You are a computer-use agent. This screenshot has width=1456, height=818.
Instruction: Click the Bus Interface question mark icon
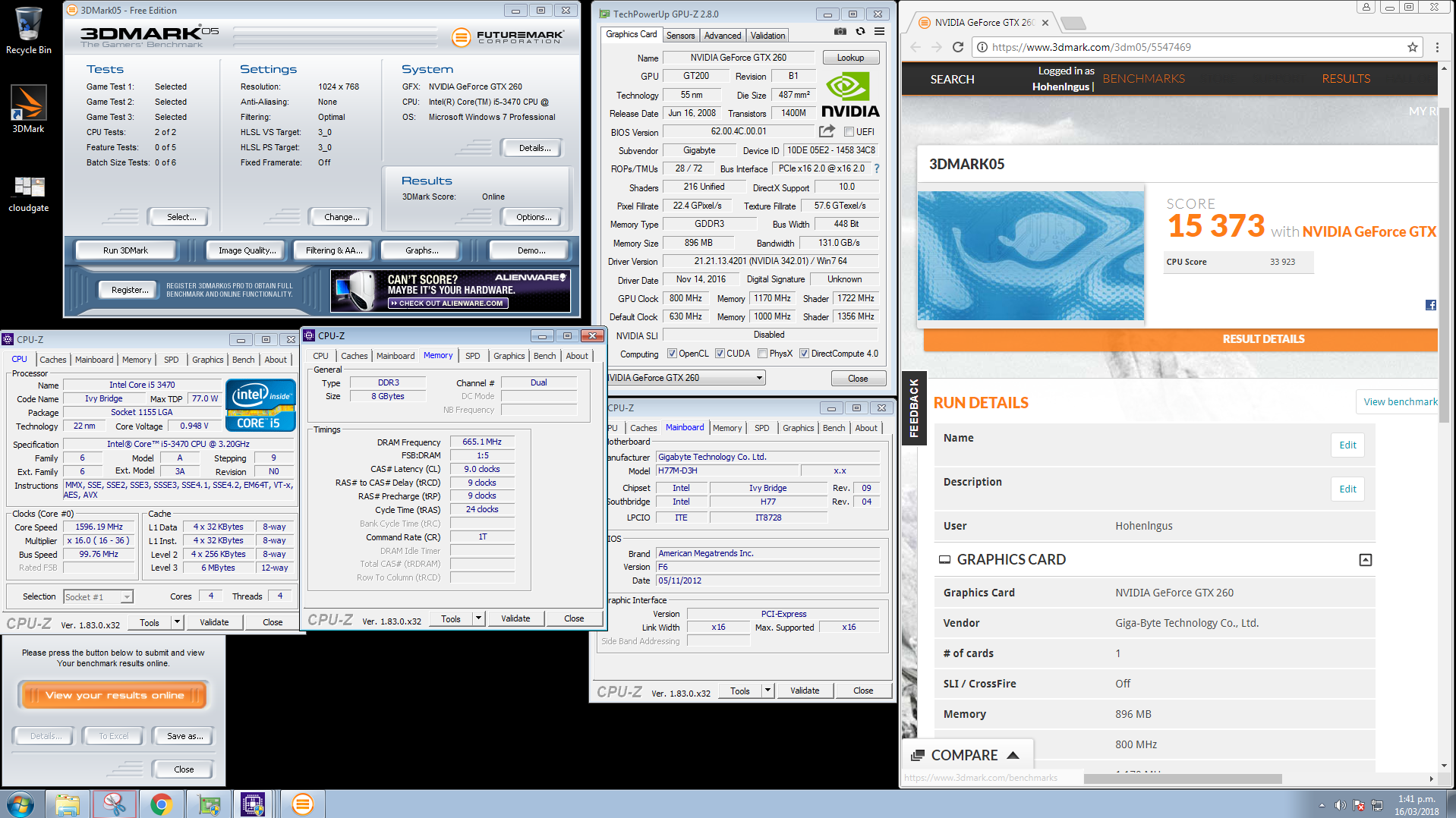coord(877,168)
